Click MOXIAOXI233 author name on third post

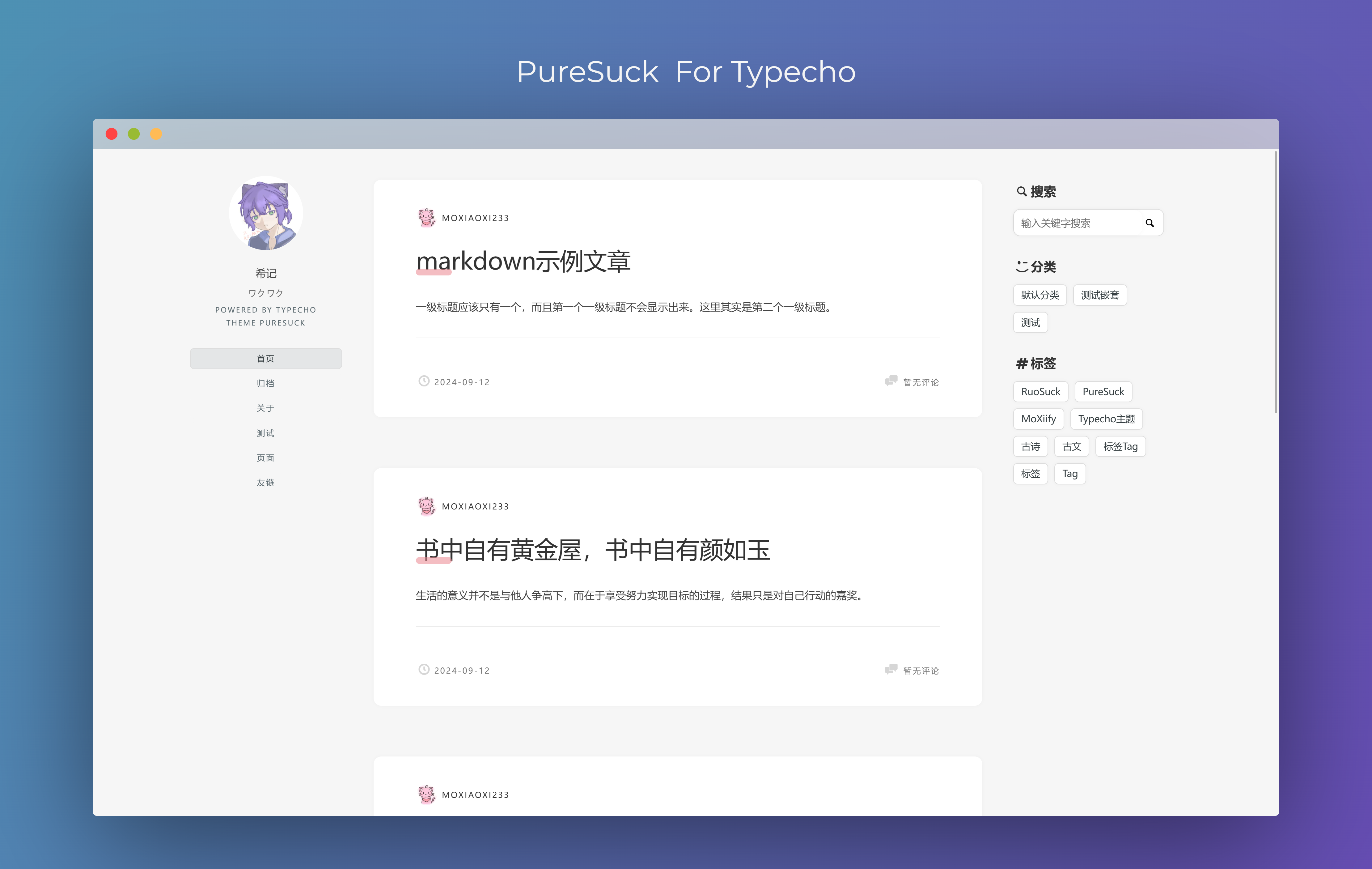pyautogui.click(x=475, y=795)
